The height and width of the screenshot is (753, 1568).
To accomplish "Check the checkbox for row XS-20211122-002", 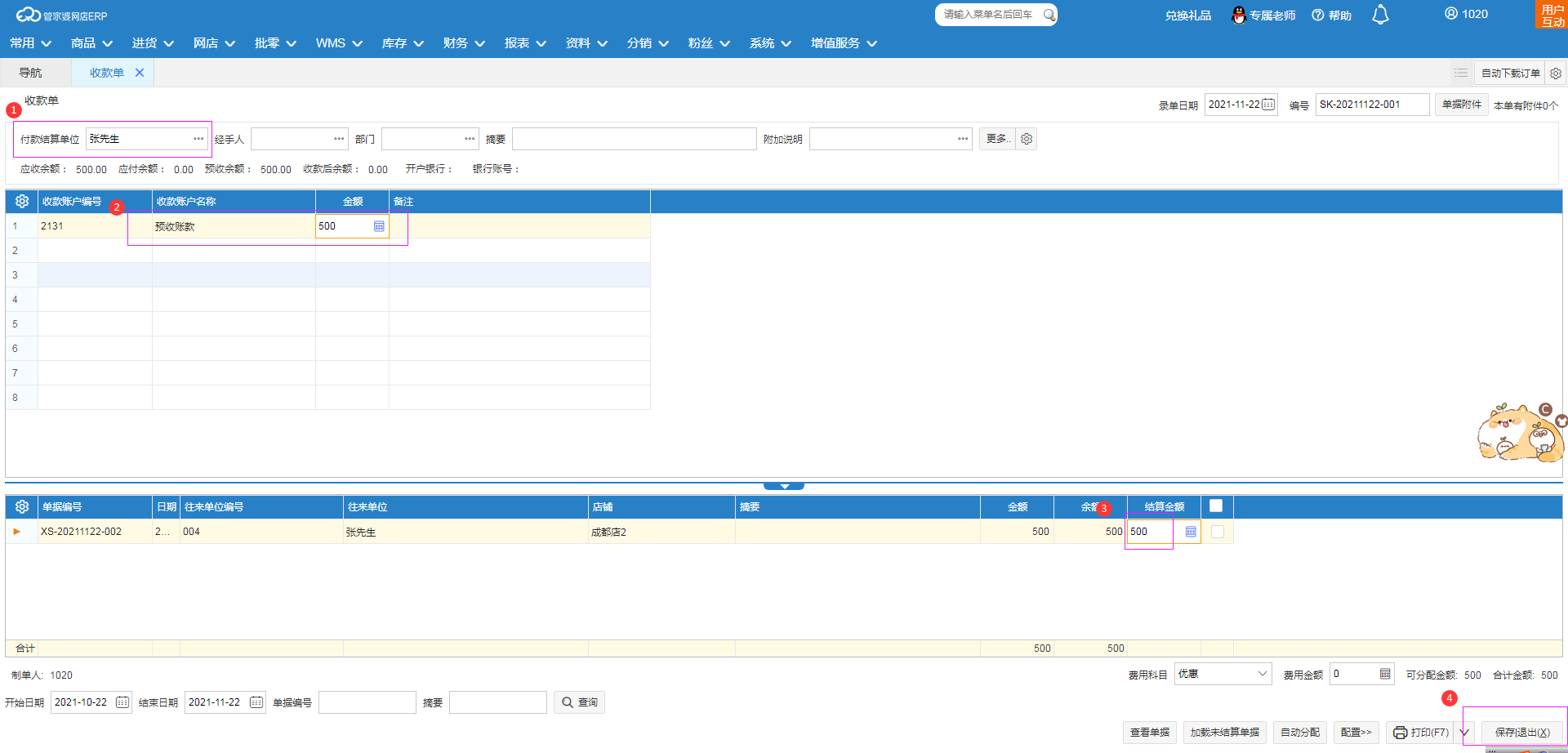I will pyautogui.click(x=1218, y=532).
